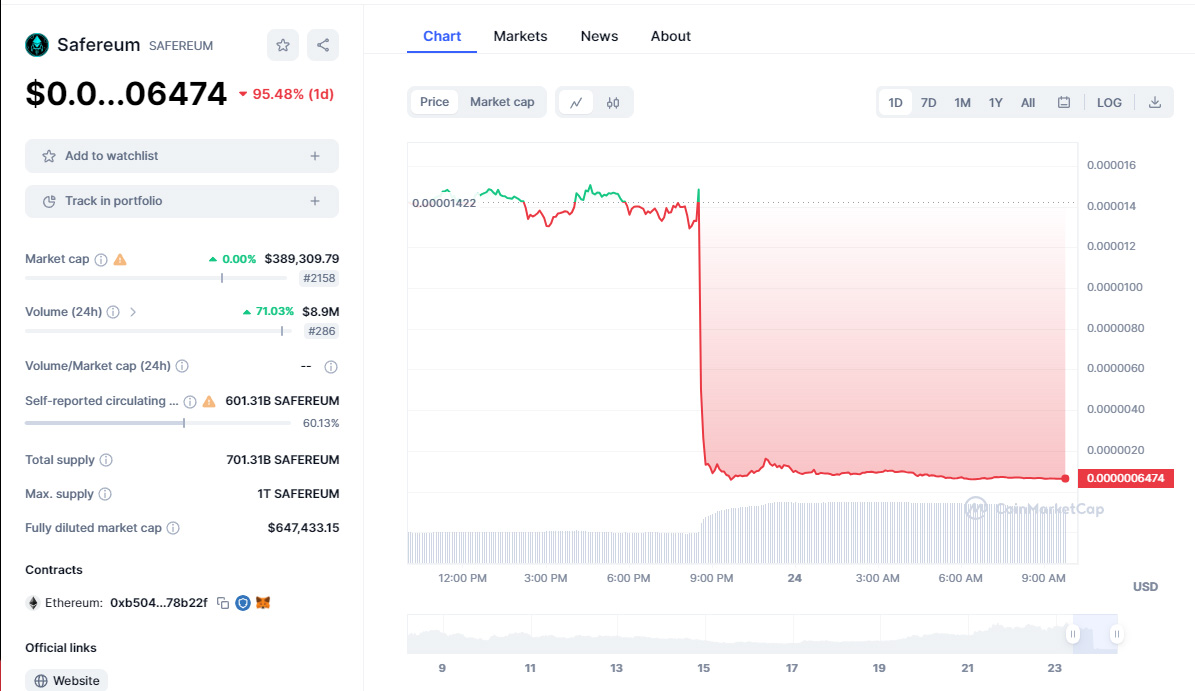Click the plus icon in Track in portfolio
Screen dimensions: 1195x691
(x=315, y=201)
